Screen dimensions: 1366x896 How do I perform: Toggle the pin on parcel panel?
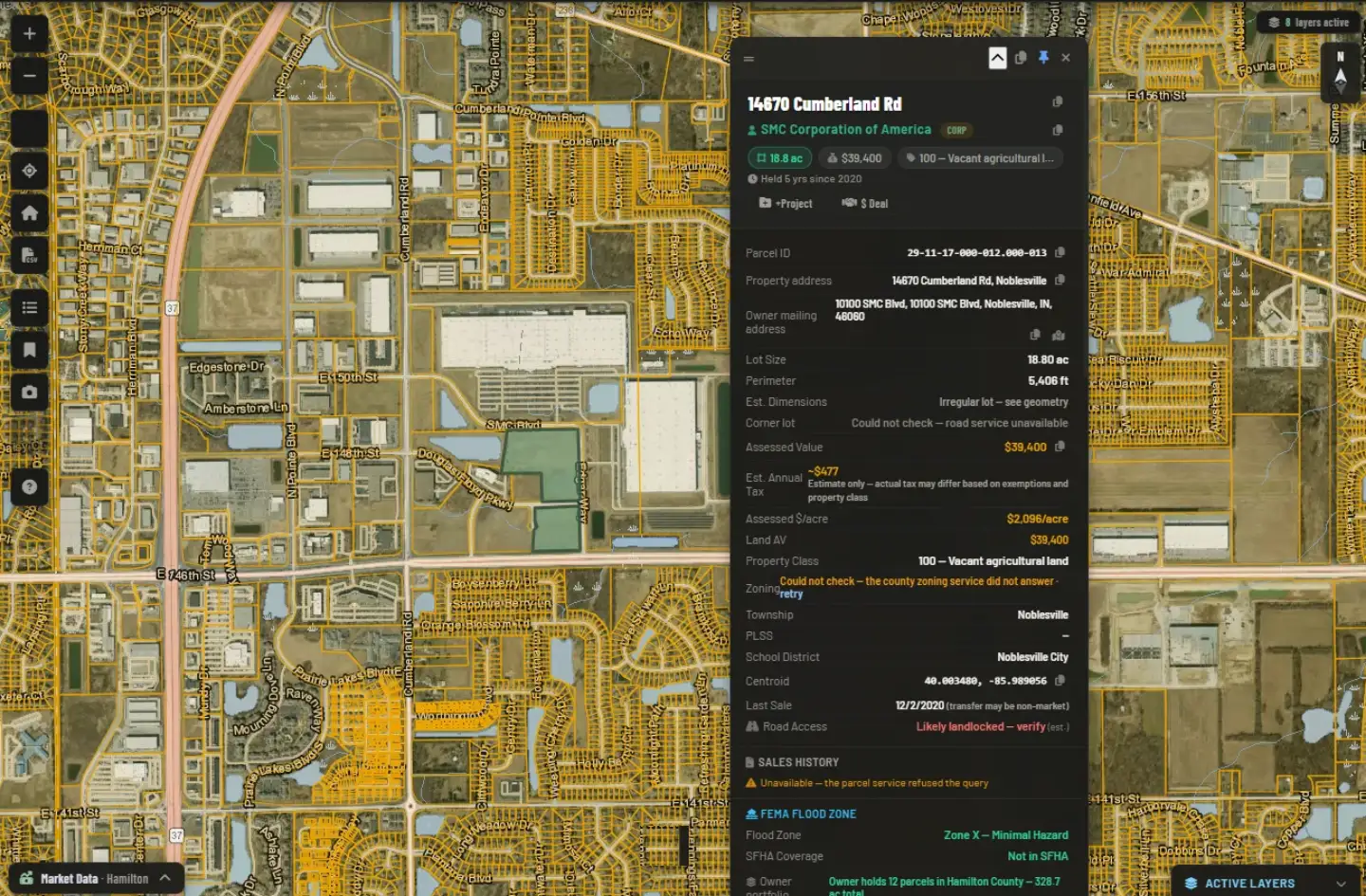click(1043, 58)
